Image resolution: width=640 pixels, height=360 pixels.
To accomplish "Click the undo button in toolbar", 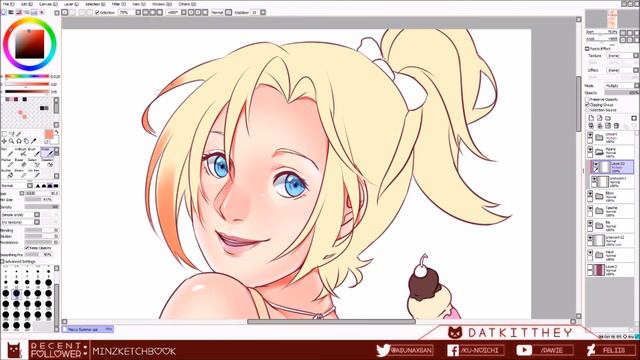I will pos(65,13).
